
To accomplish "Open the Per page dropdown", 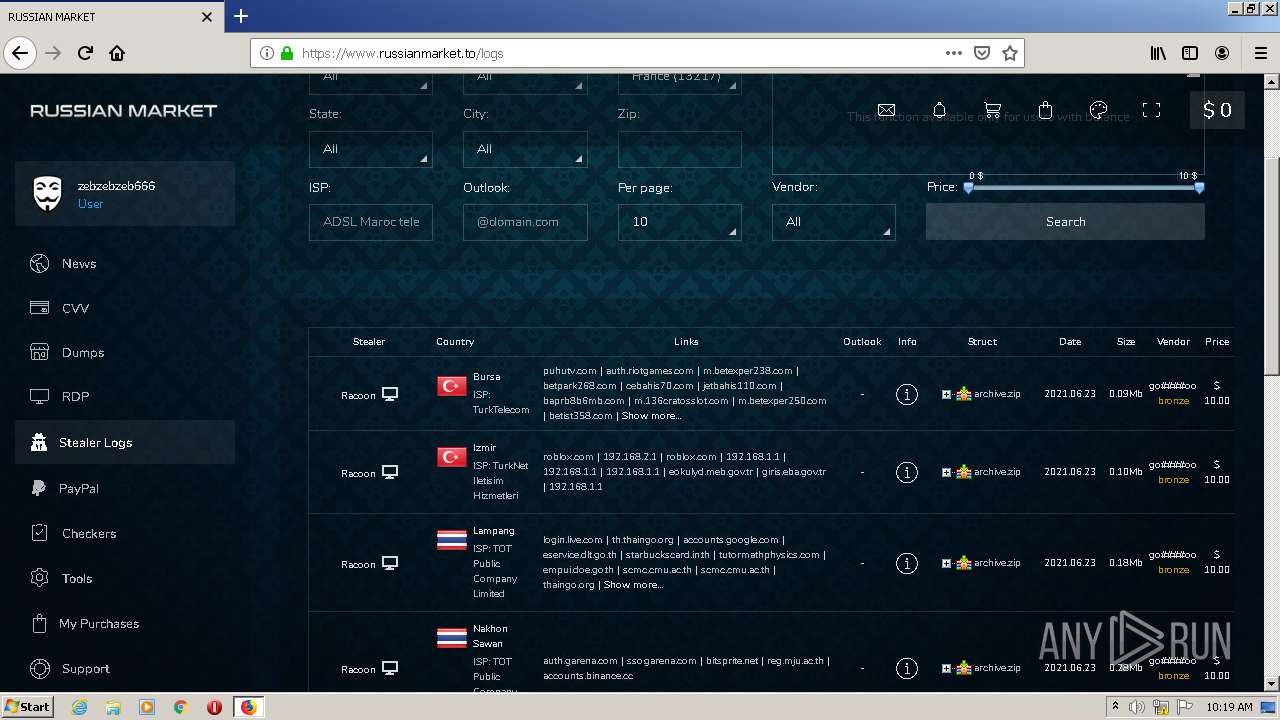I will tap(680, 222).
